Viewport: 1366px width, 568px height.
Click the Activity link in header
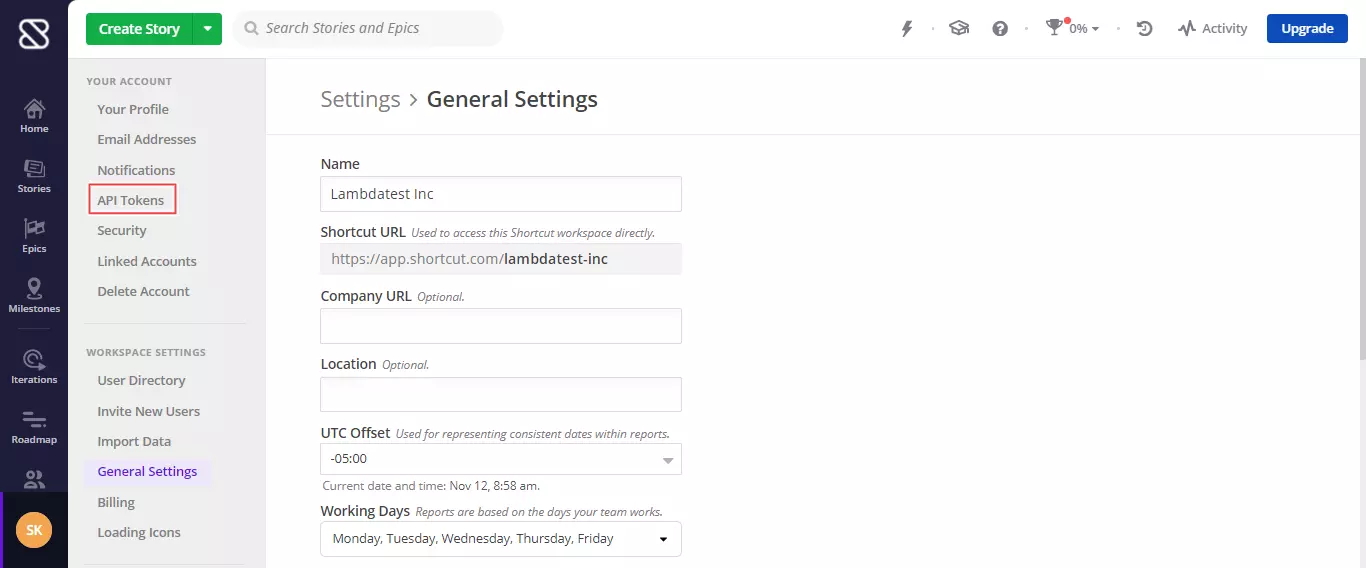point(1212,29)
